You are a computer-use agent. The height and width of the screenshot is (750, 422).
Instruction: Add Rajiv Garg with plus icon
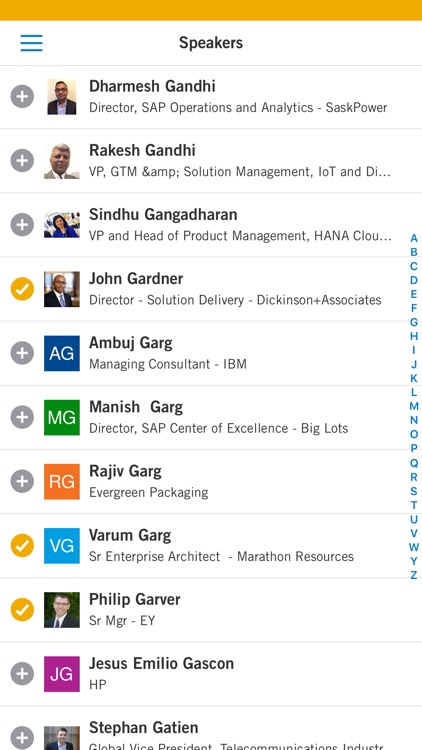[22, 481]
